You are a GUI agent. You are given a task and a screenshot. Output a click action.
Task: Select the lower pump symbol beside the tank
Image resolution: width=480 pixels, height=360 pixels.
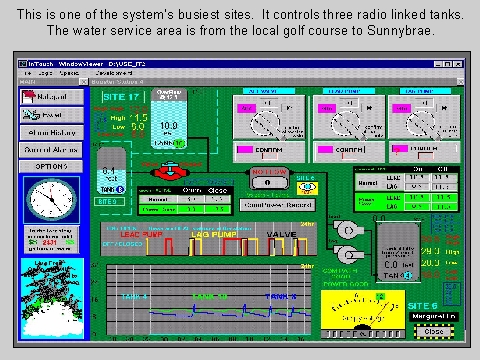(x=348, y=255)
